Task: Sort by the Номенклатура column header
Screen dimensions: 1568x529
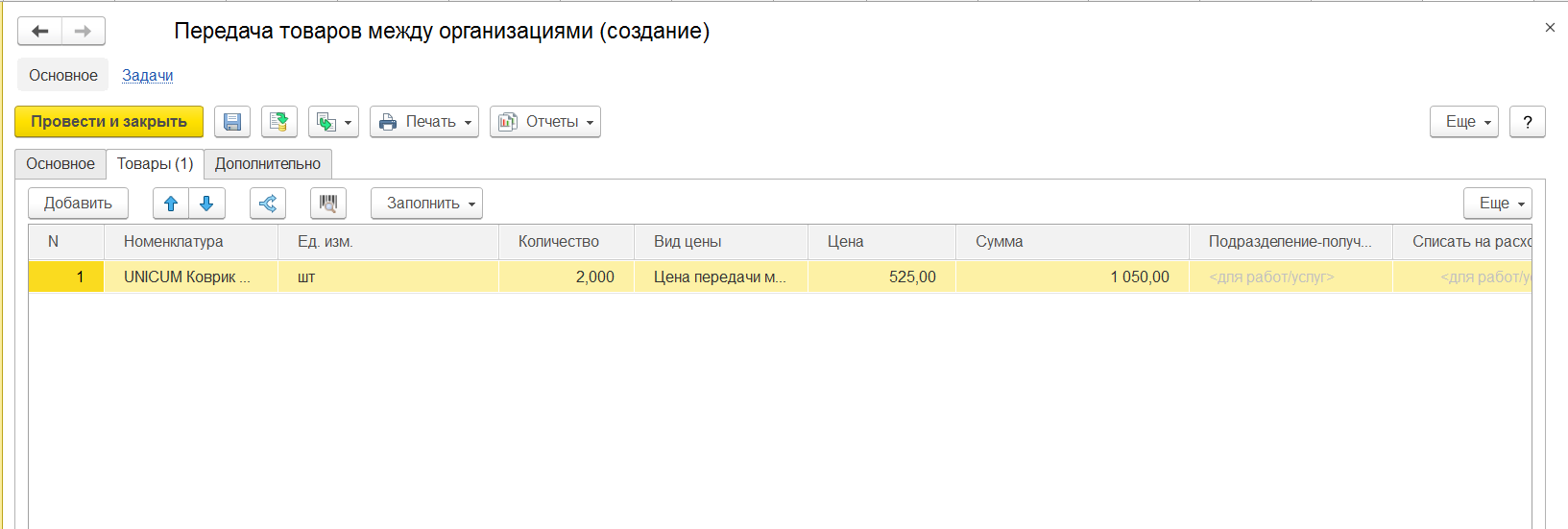Action: 190,242
